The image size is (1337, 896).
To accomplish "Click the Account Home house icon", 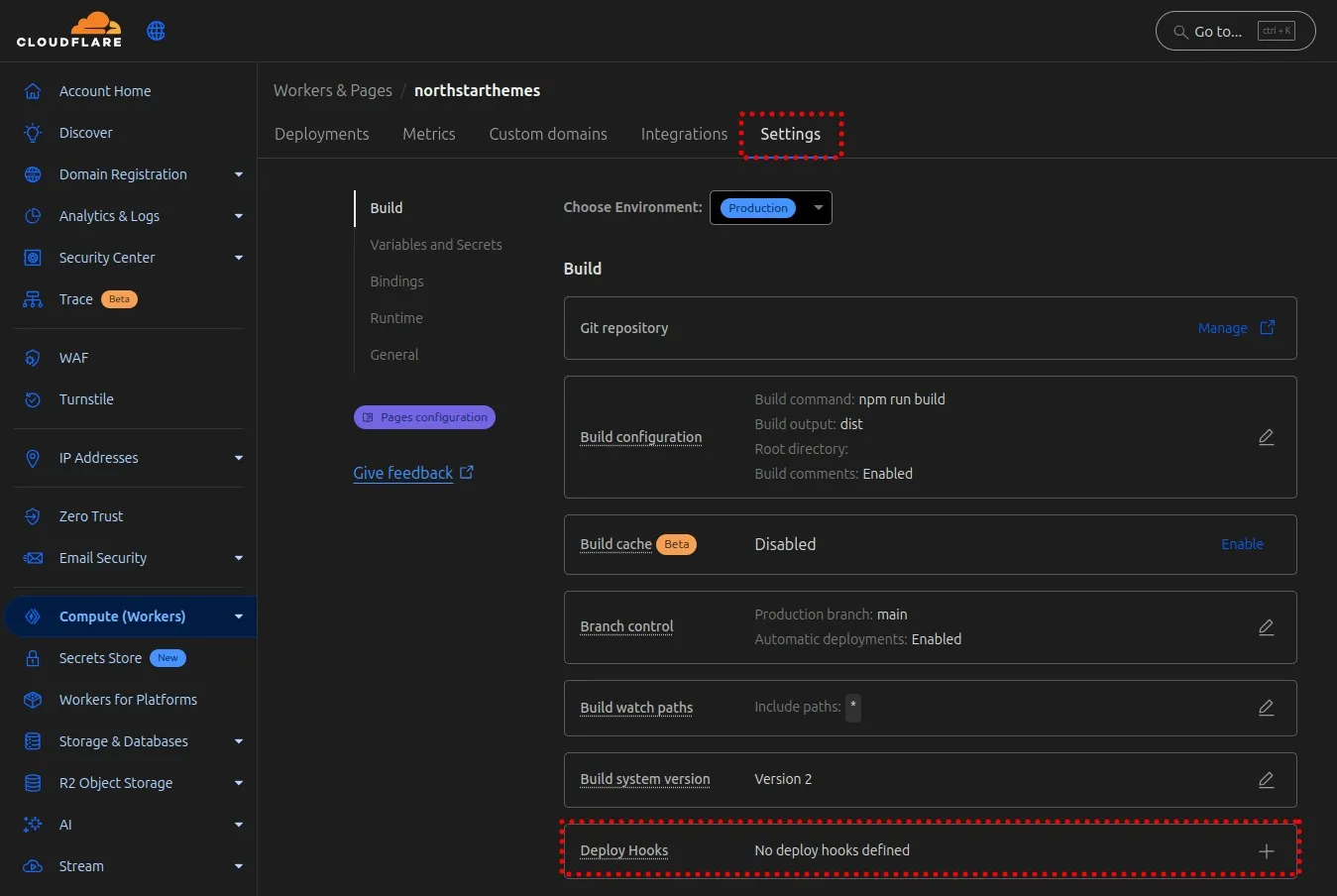I will 33,91.
